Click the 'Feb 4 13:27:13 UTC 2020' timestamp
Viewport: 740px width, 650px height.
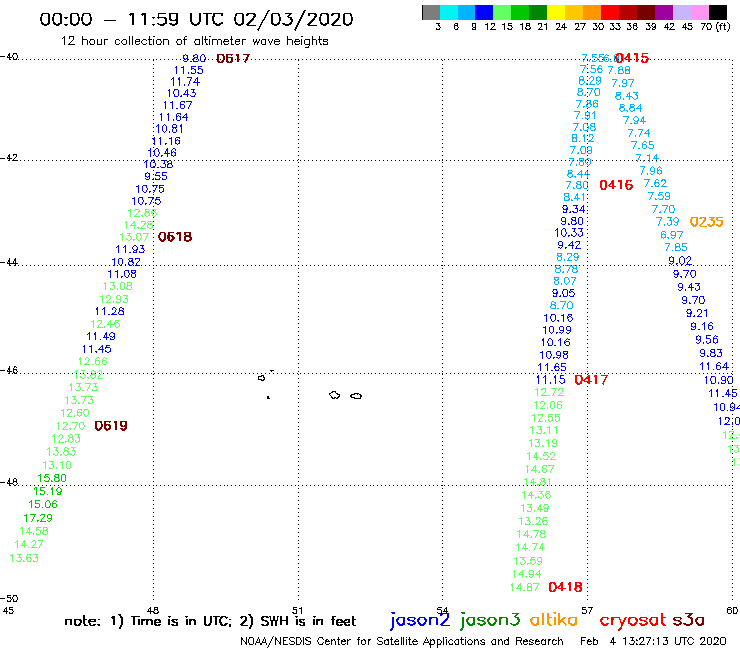tap(653, 641)
